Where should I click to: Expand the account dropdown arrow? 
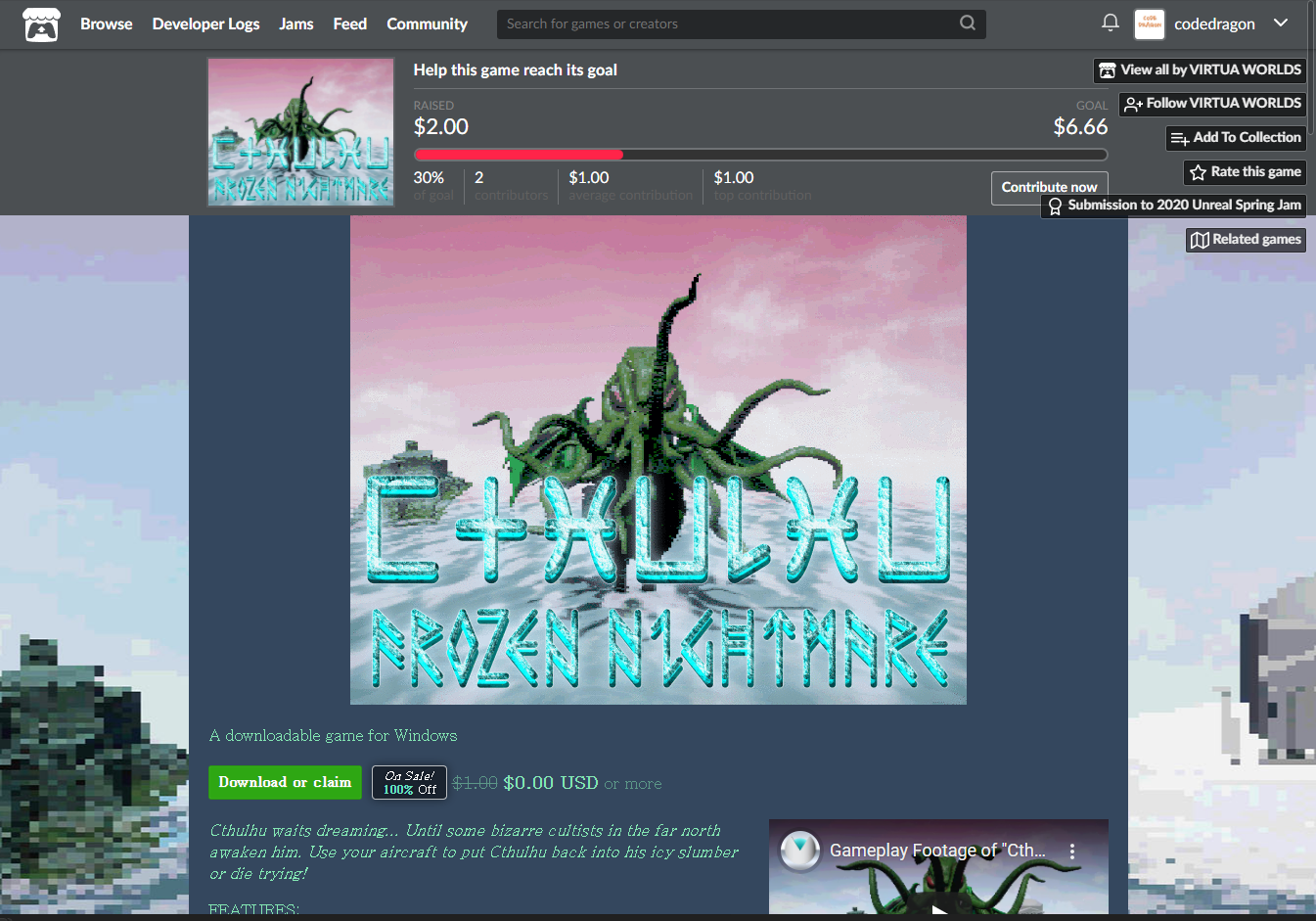[1281, 23]
